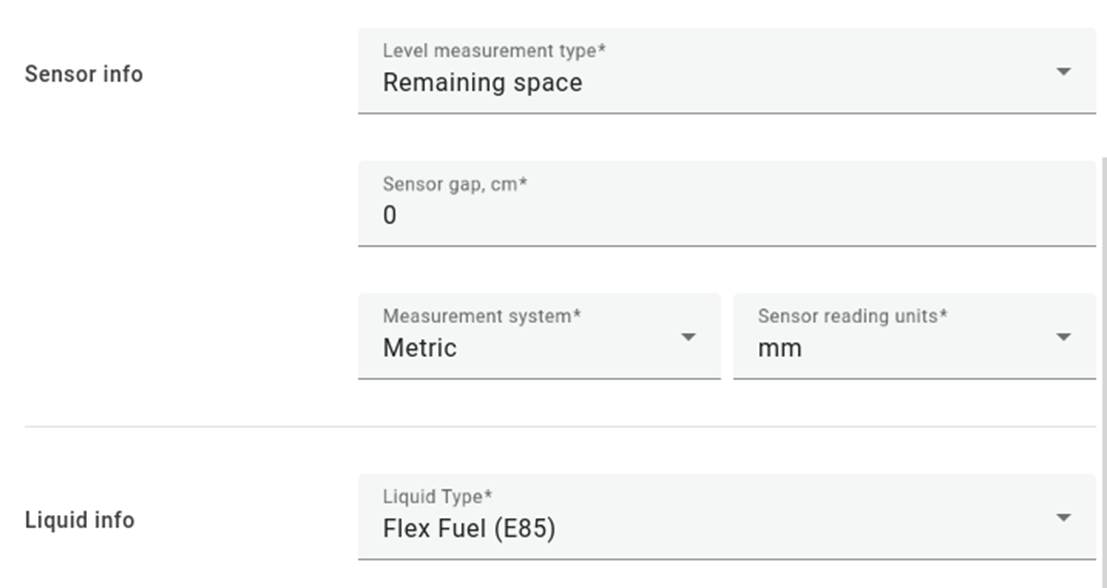Open the Measurement system dropdown

click(x=538, y=337)
